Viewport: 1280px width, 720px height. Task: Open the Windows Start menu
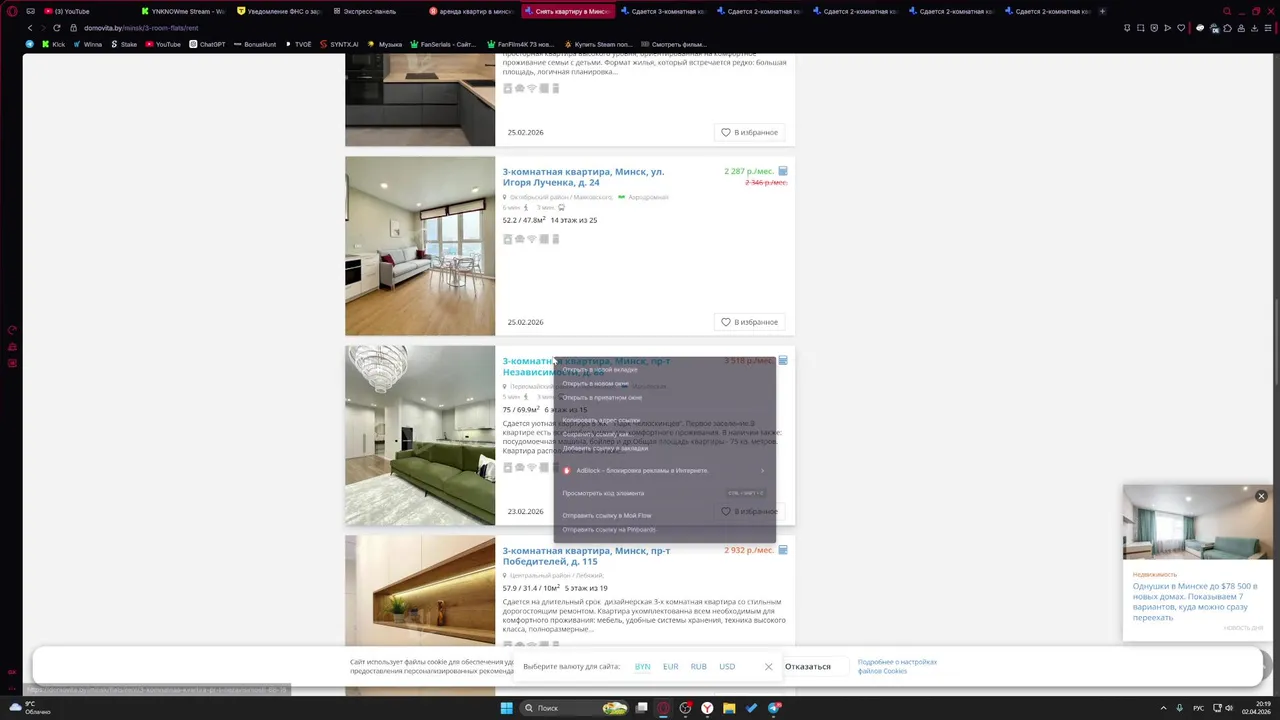[x=507, y=708]
